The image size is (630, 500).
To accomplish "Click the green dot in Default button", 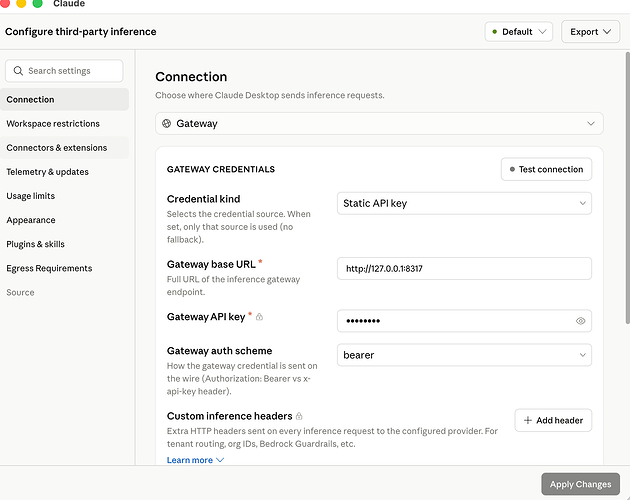I will click(495, 32).
